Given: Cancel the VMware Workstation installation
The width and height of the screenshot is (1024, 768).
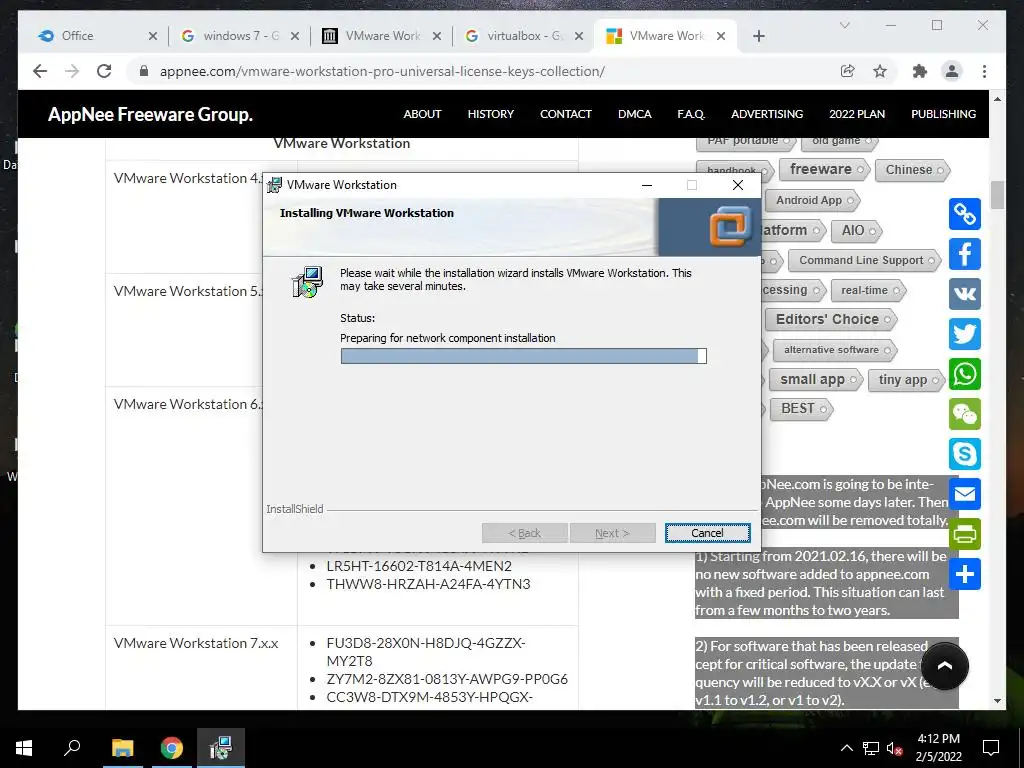Looking at the screenshot, I should 707,533.
